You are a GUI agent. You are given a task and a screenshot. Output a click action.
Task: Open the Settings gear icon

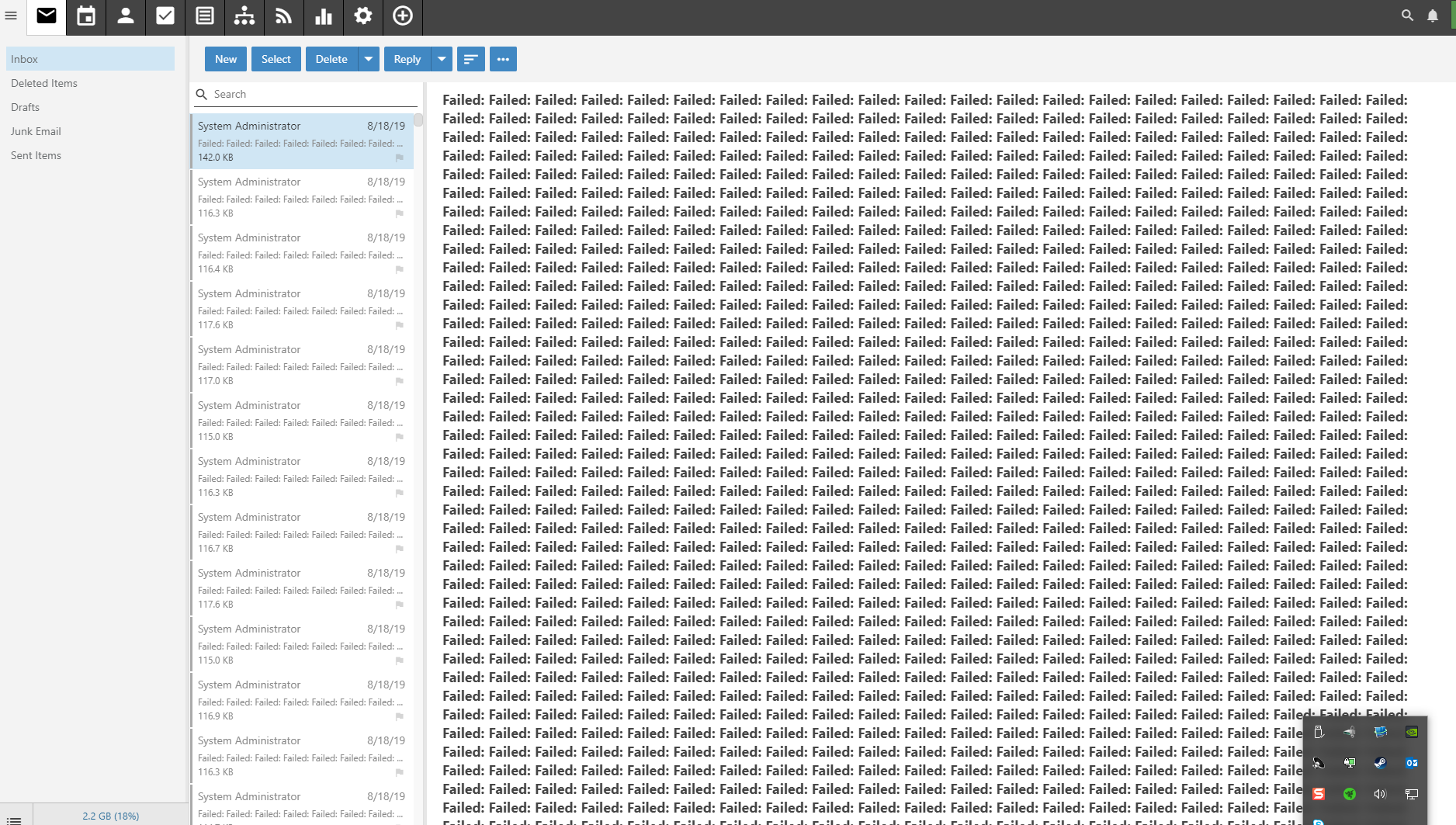pyautogui.click(x=363, y=16)
